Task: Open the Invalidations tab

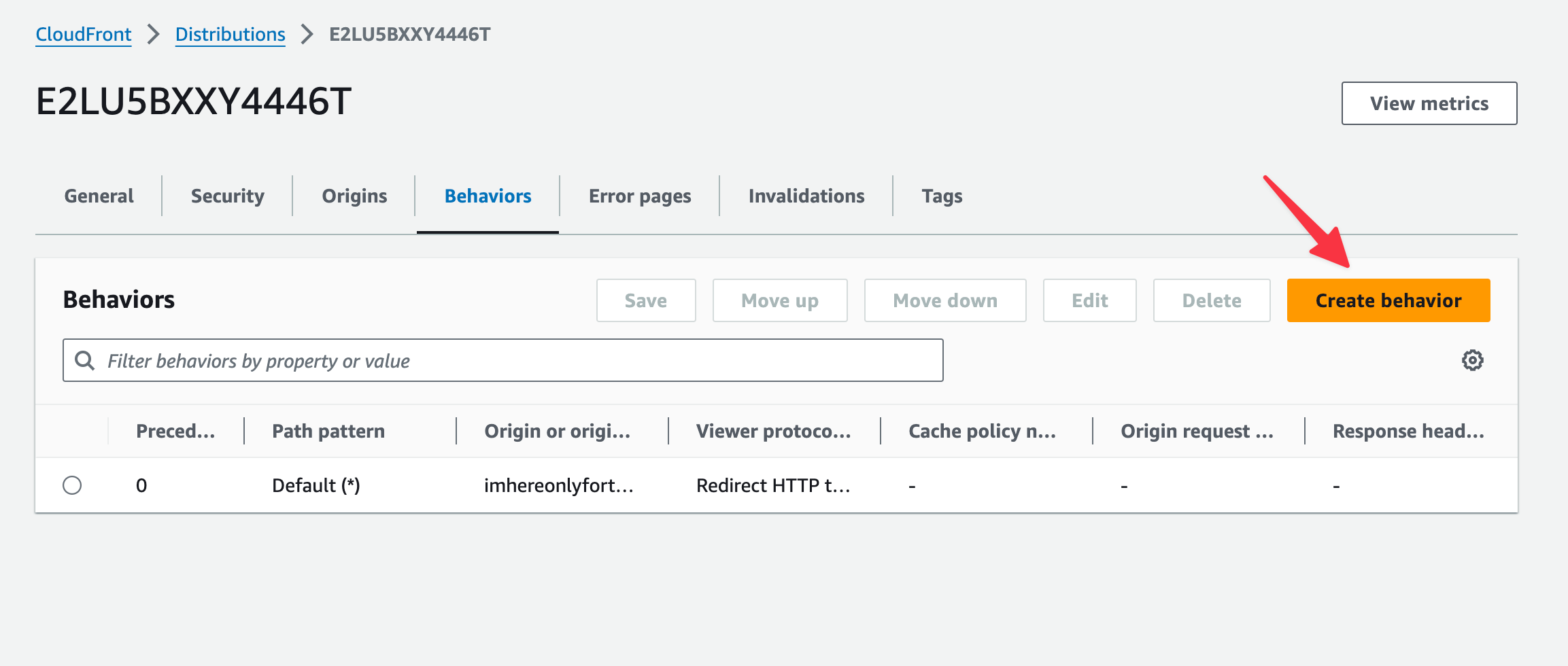Action: click(806, 196)
